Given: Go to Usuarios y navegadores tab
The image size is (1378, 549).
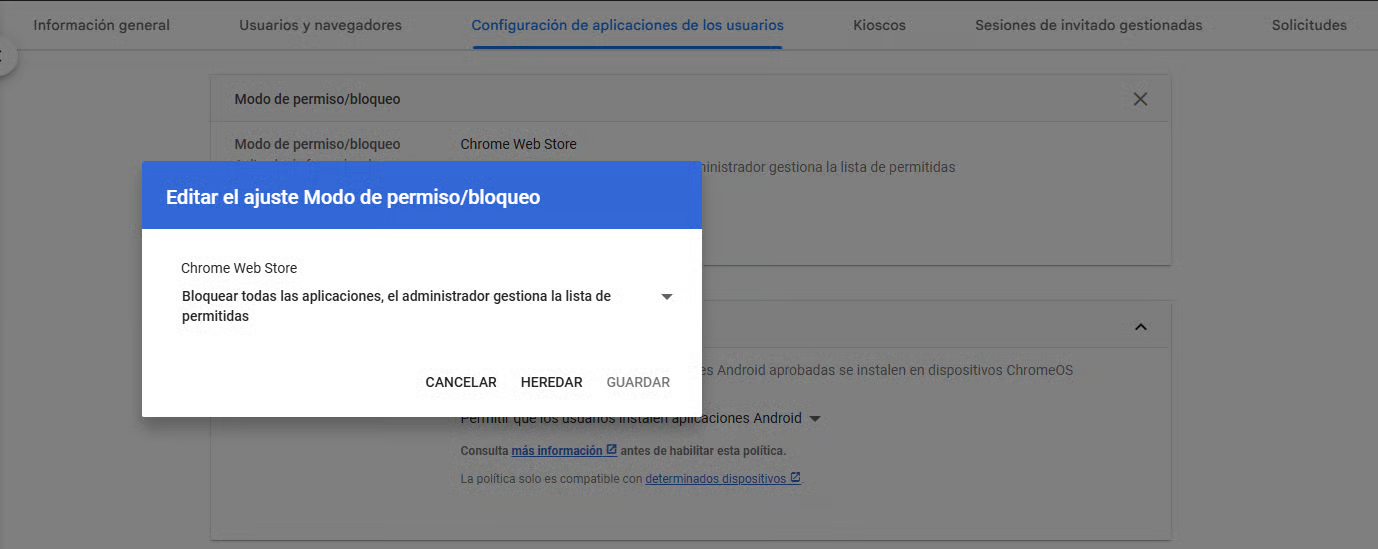Looking at the screenshot, I should pos(320,25).
